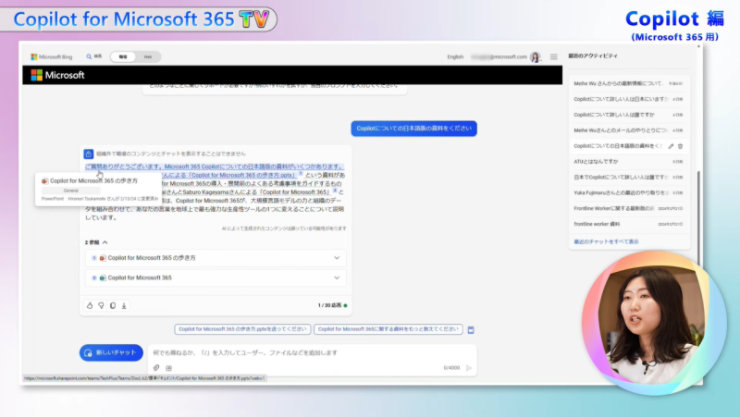Click file icon of 'Copilot for Microsoft 365' reference
The height and width of the screenshot is (417, 740).
point(102,278)
